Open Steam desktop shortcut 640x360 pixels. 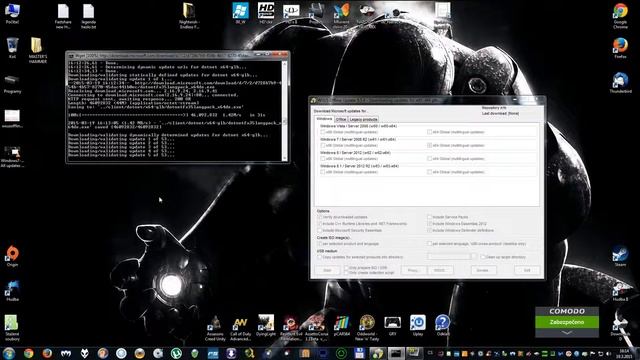(x=620, y=257)
